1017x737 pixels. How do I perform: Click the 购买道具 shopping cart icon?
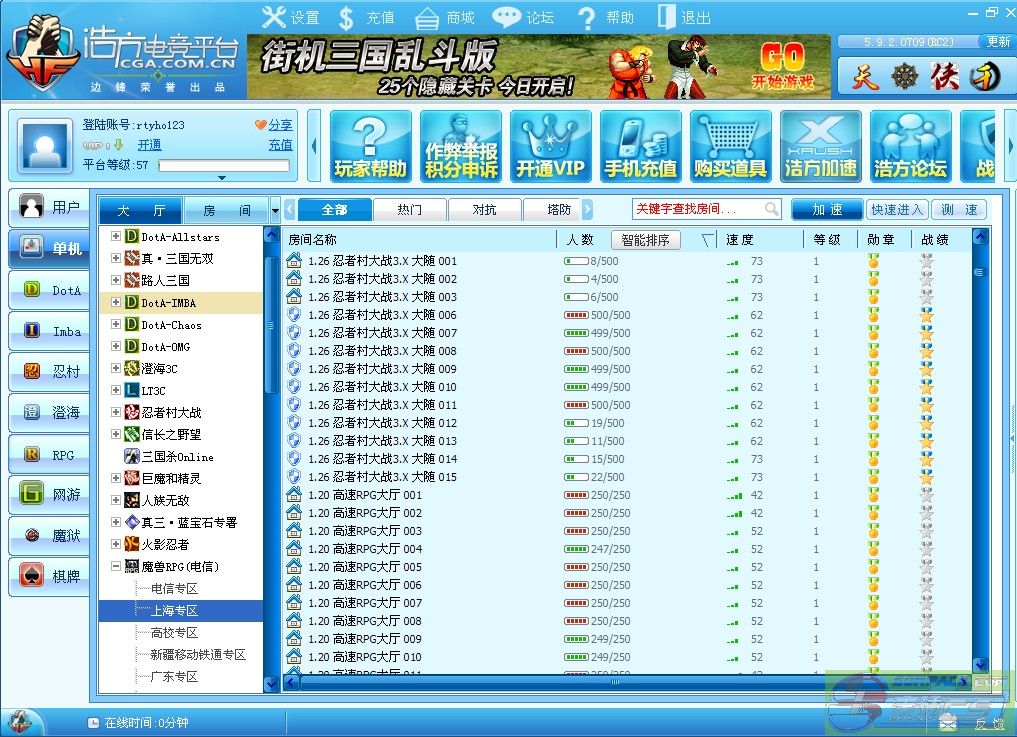[x=730, y=146]
